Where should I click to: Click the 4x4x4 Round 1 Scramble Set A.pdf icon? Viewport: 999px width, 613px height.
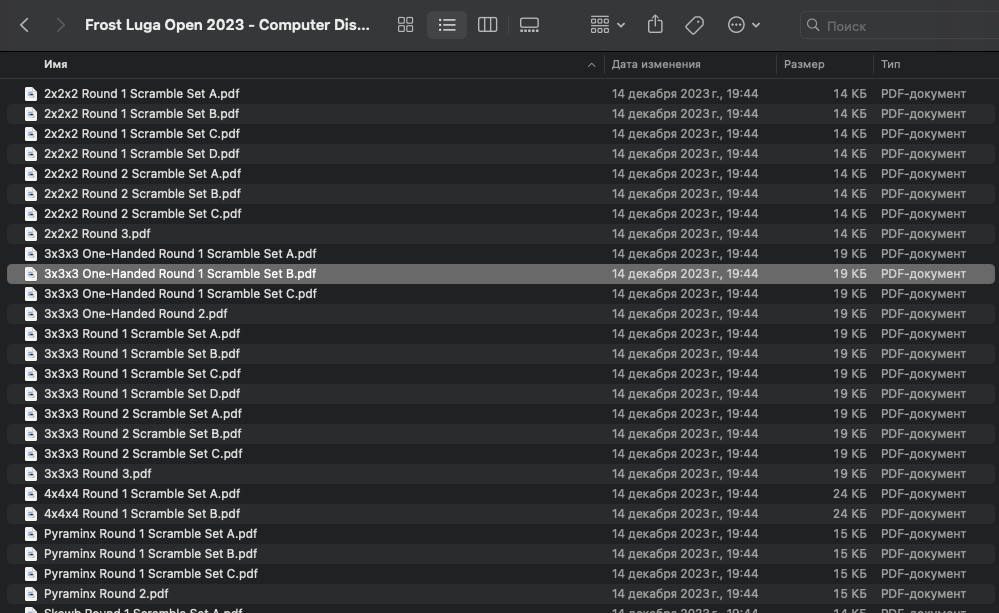[30, 494]
